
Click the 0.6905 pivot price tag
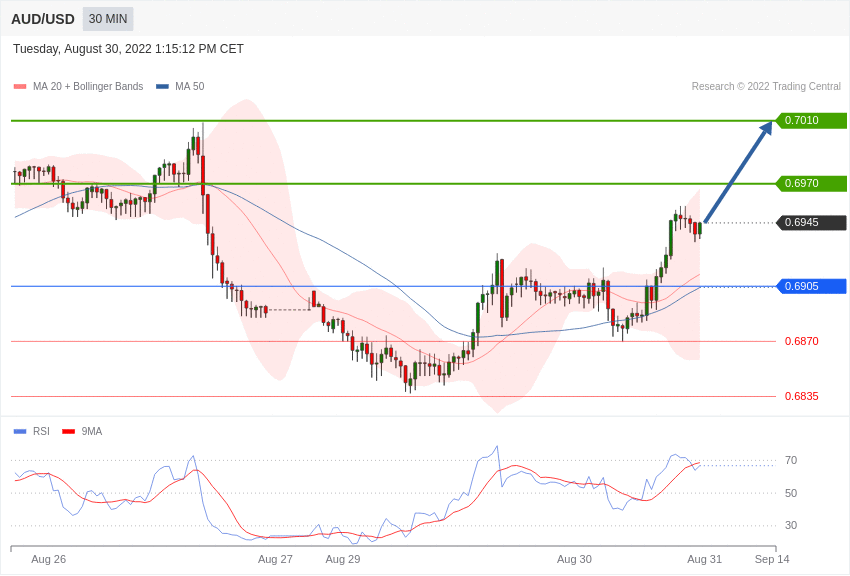812,286
